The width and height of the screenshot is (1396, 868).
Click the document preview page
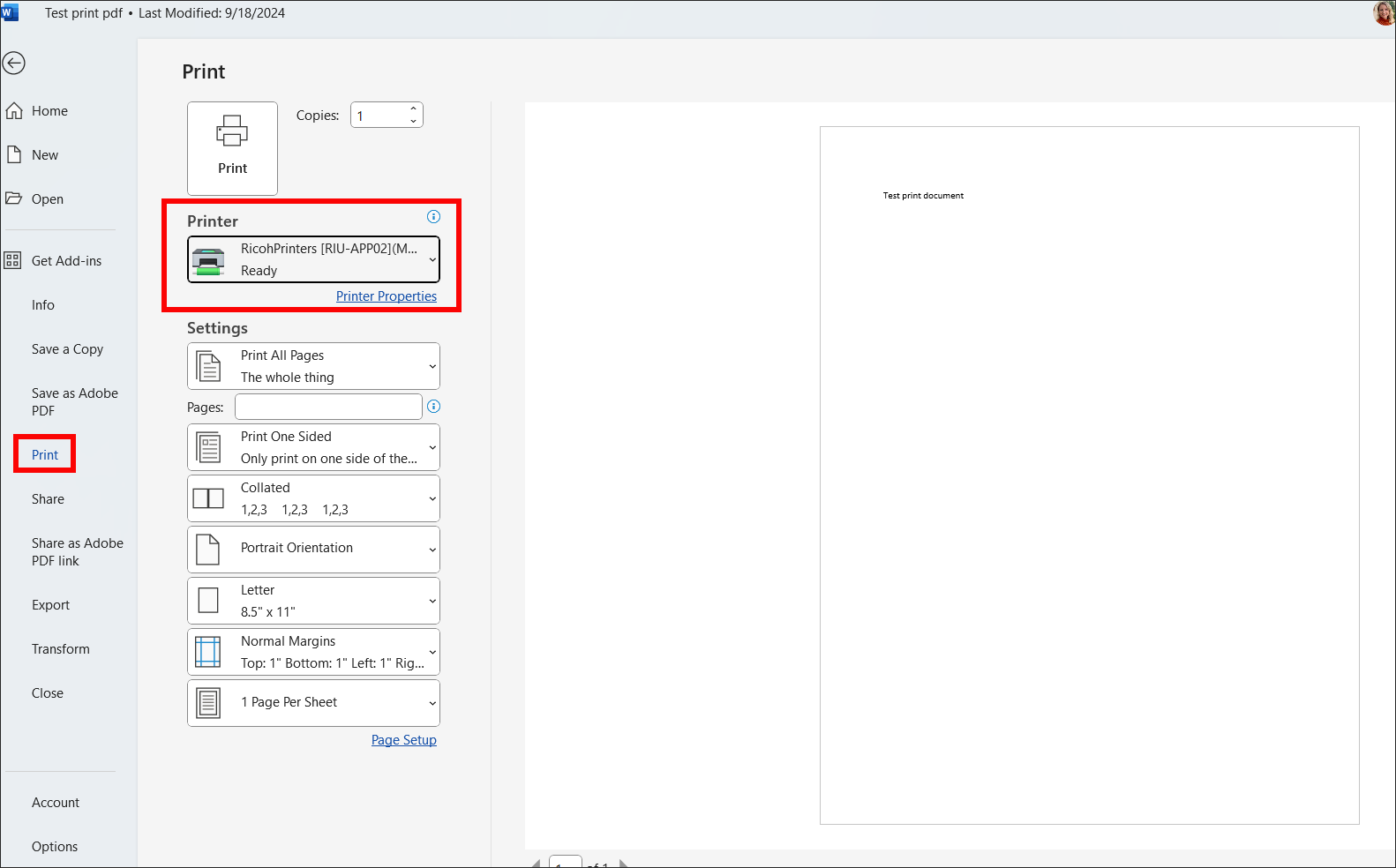1090,475
